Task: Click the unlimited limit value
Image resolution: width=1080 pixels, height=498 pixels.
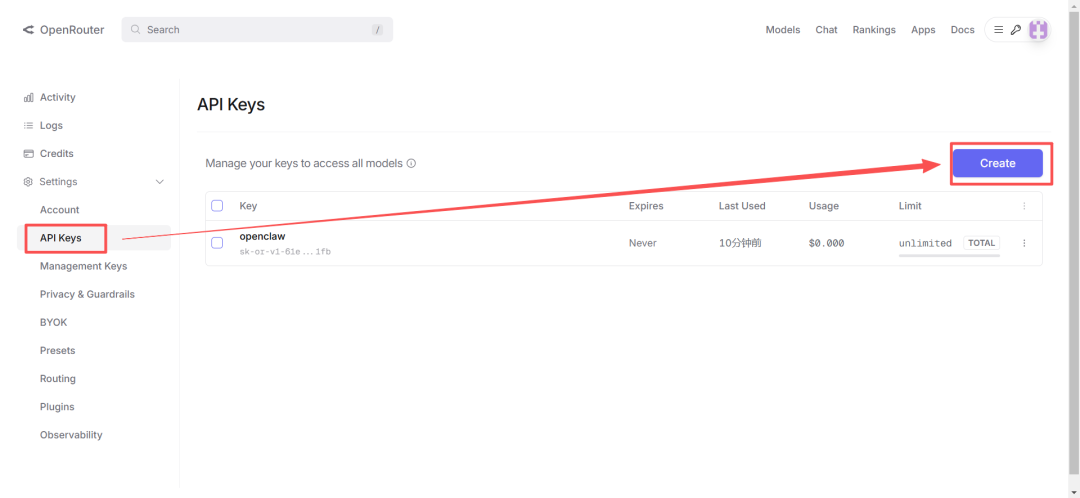Action: pyautogui.click(x=925, y=243)
